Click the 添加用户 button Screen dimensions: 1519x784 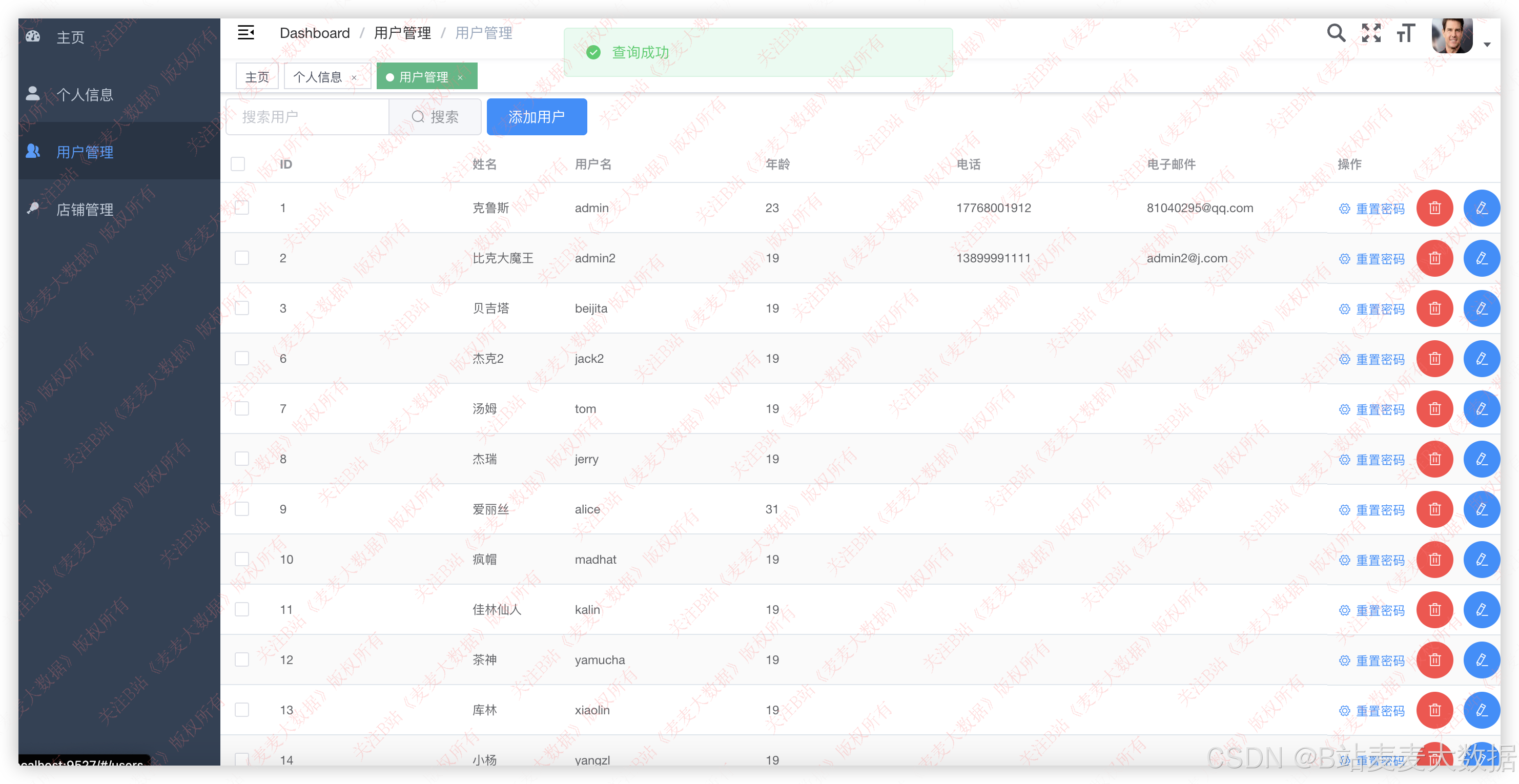click(x=536, y=117)
